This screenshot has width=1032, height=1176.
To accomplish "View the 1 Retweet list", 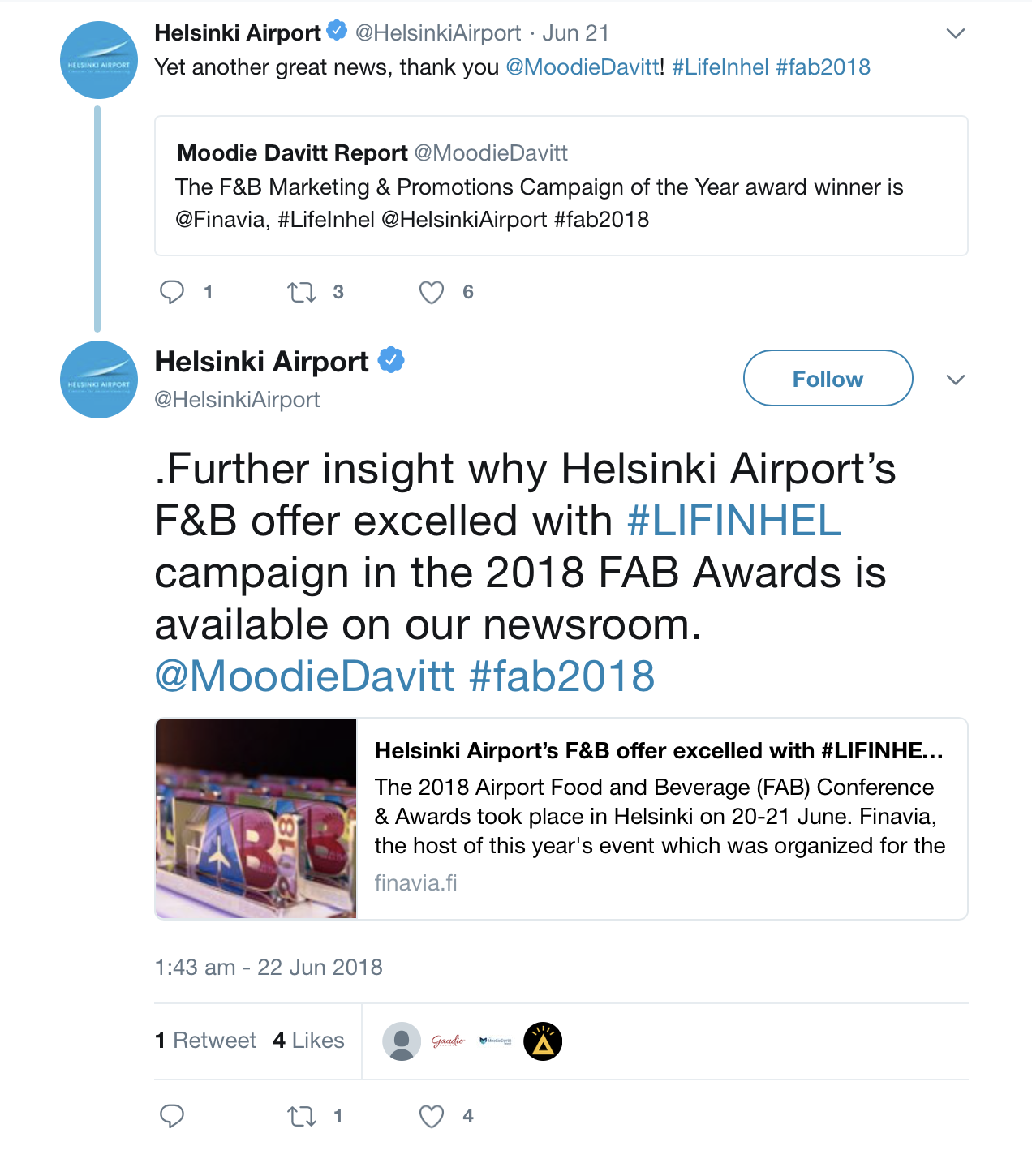I will point(205,1041).
